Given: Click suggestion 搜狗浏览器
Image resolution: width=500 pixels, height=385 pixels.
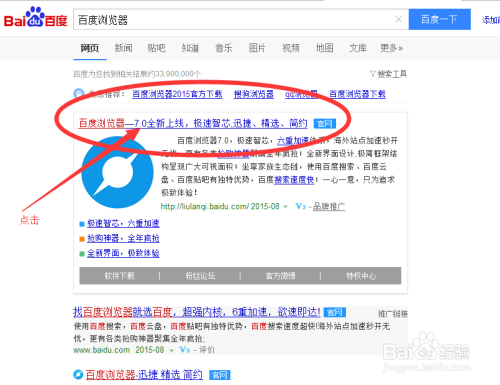Looking at the screenshot, I should point(254,94).
